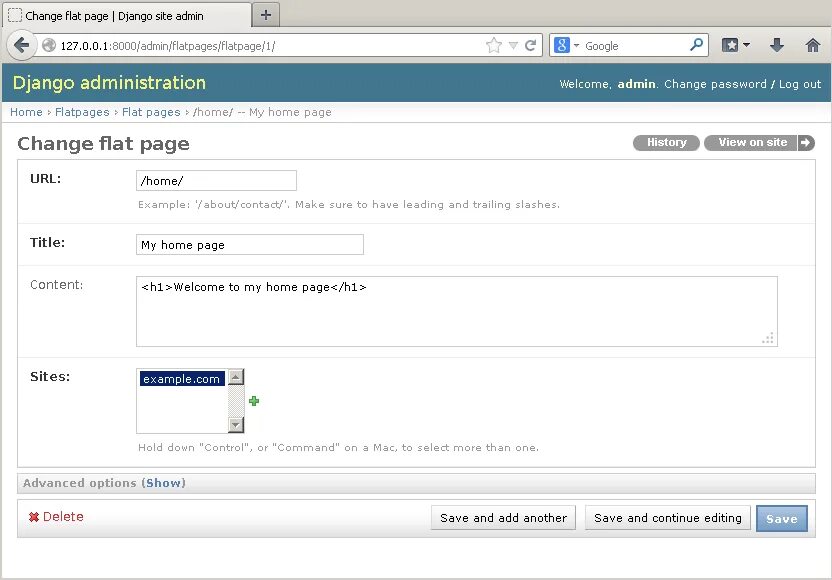Click the red Delete cross icon

click(34, 517)
